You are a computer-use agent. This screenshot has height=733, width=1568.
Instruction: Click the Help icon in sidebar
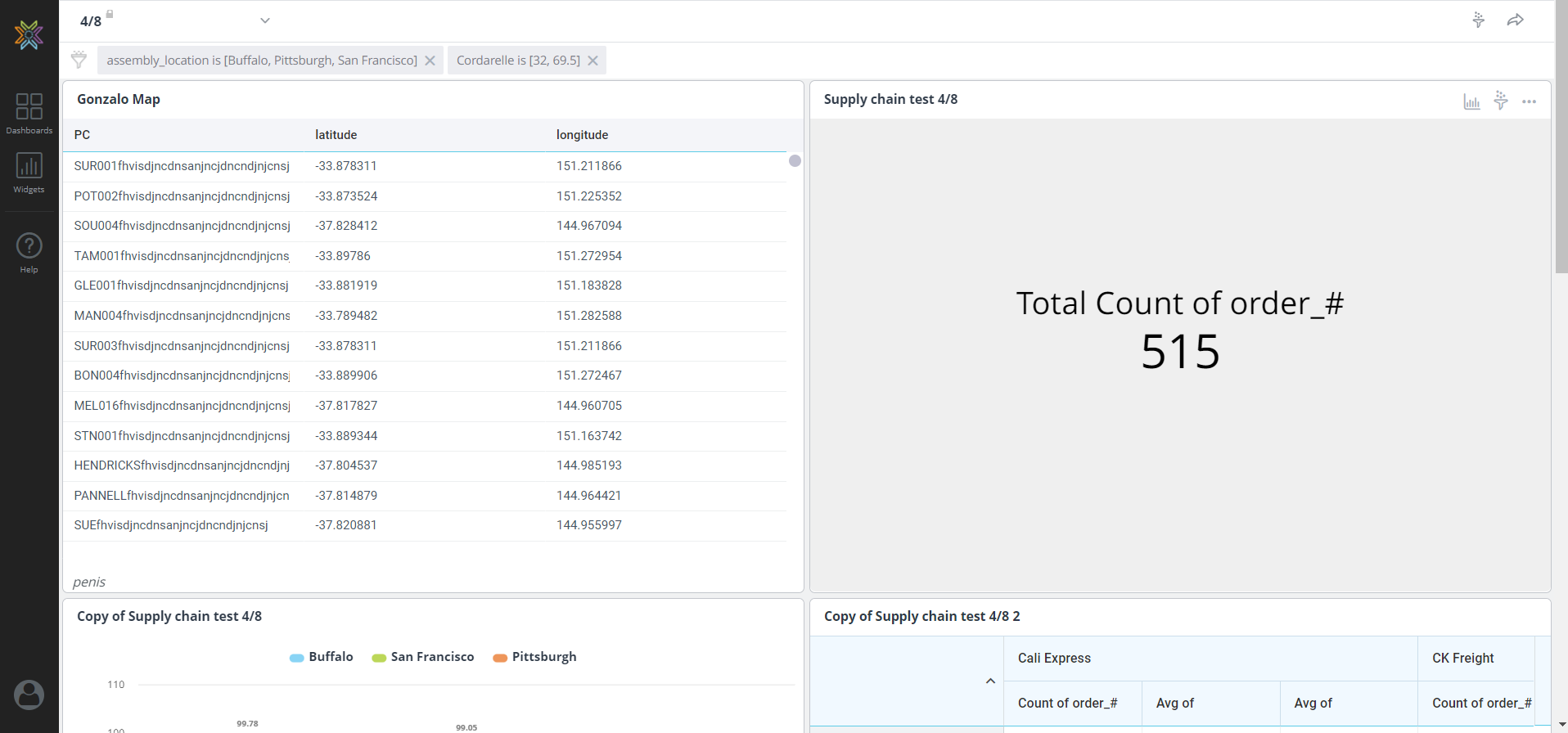tap(29, 252)
